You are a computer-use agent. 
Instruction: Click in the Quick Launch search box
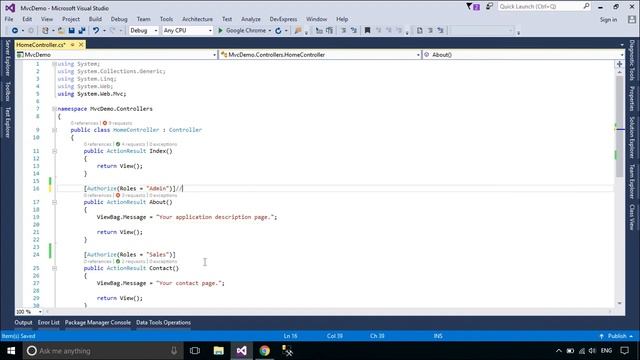pos(544,7)
